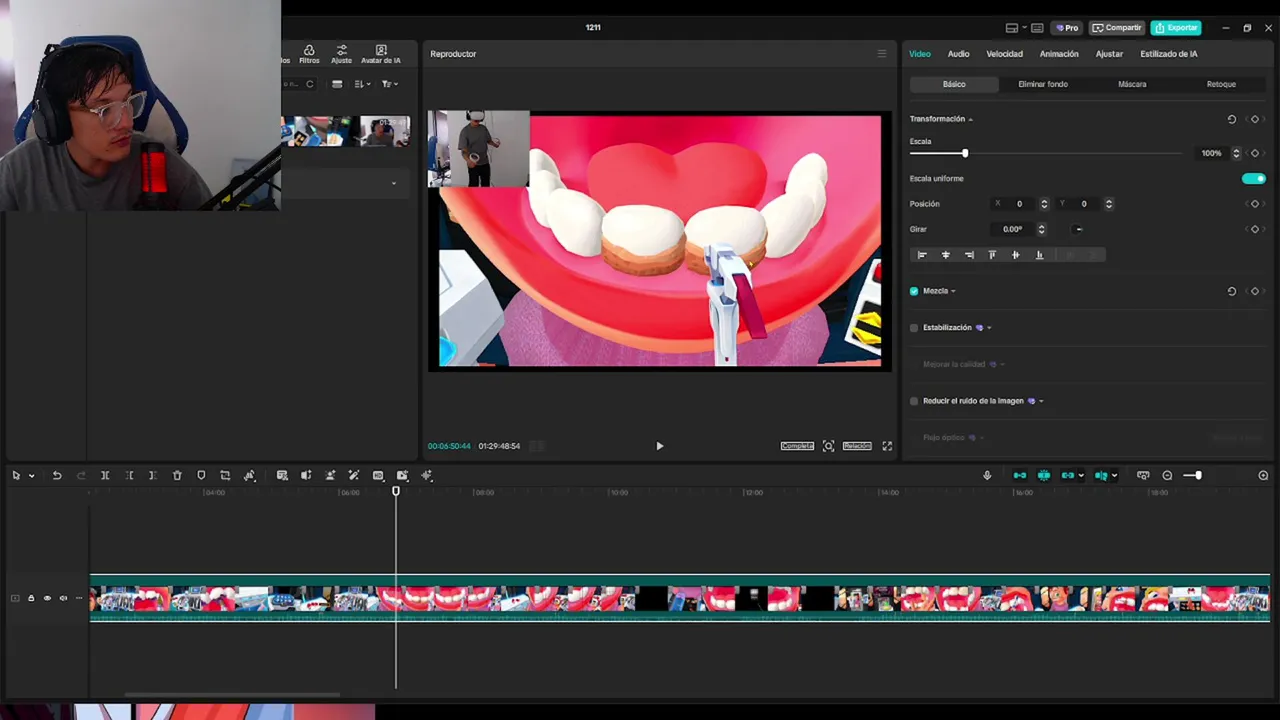Viewport: 1280px width, 720px height.
Task: Undo the last timeline action
Action: pos(57,476)
